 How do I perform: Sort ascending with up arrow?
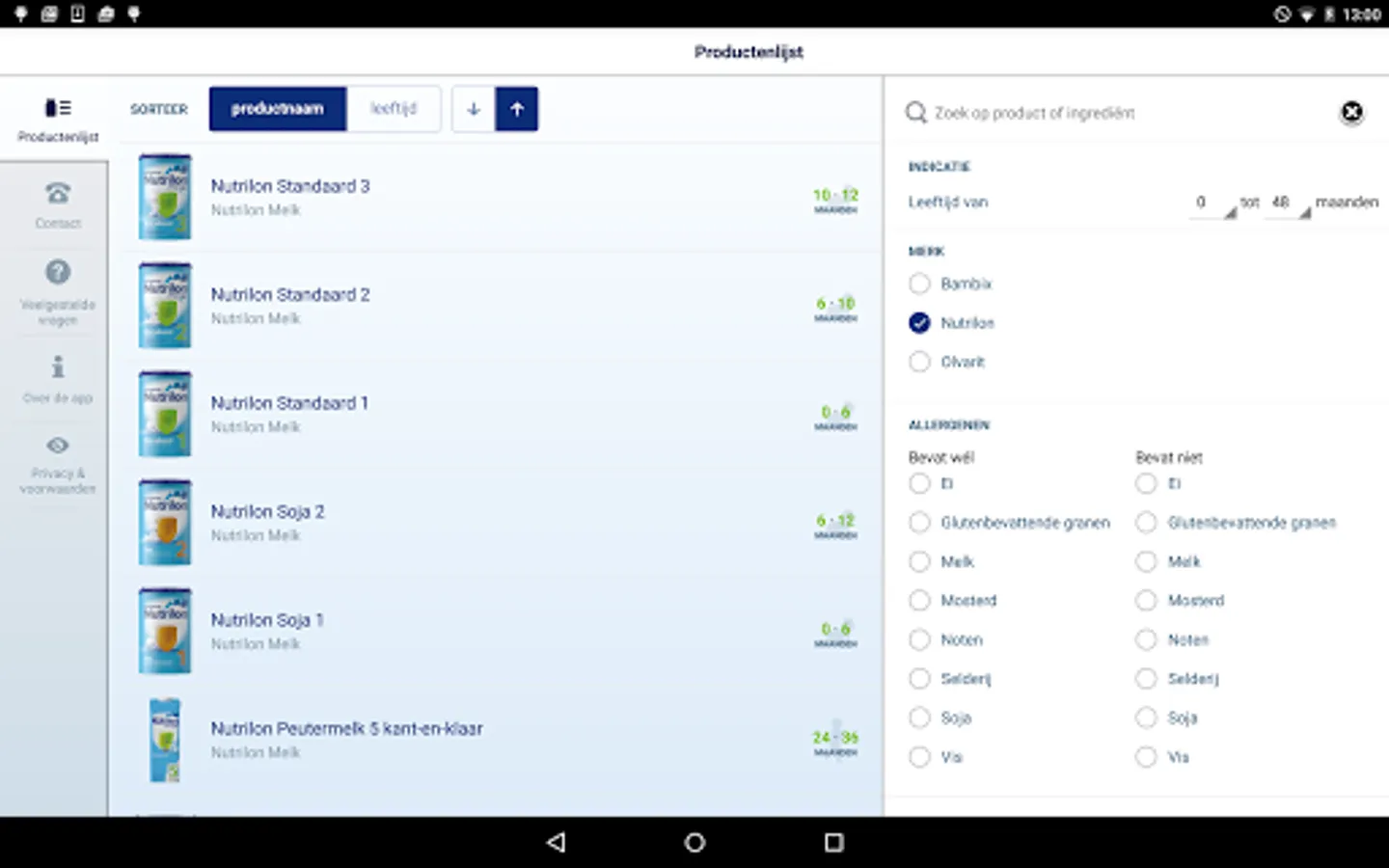(517, 109)
